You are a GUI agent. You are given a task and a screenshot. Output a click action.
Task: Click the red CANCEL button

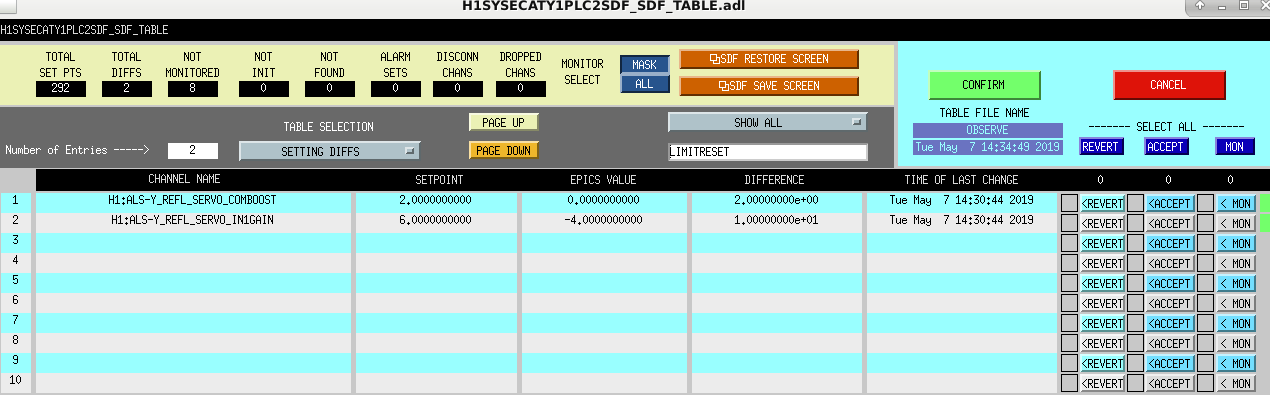tap(1168, 85)
